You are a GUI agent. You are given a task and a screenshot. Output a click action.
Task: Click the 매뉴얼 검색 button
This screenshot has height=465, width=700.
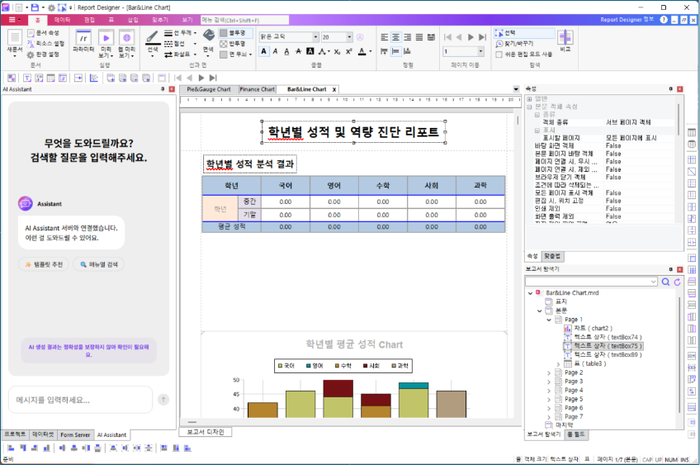point(99,265)
